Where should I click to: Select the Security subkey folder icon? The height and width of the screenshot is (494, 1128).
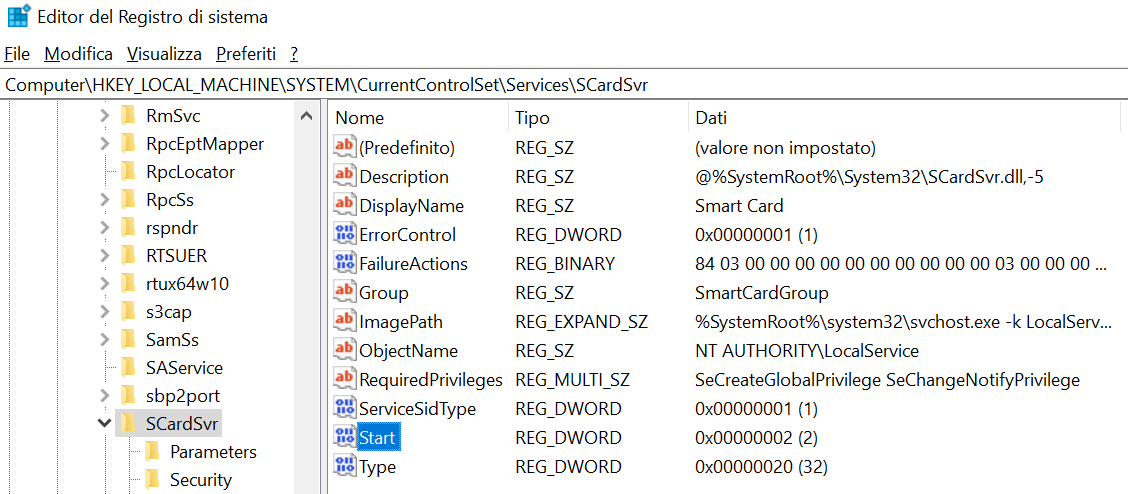coord(152,480)
